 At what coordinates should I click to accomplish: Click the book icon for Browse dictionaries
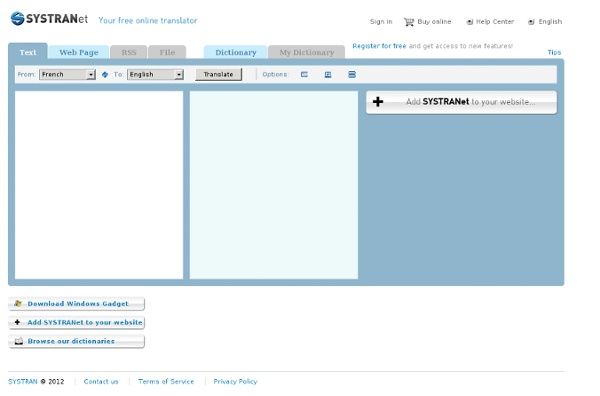pyautogui.click(x=18, y=341)
